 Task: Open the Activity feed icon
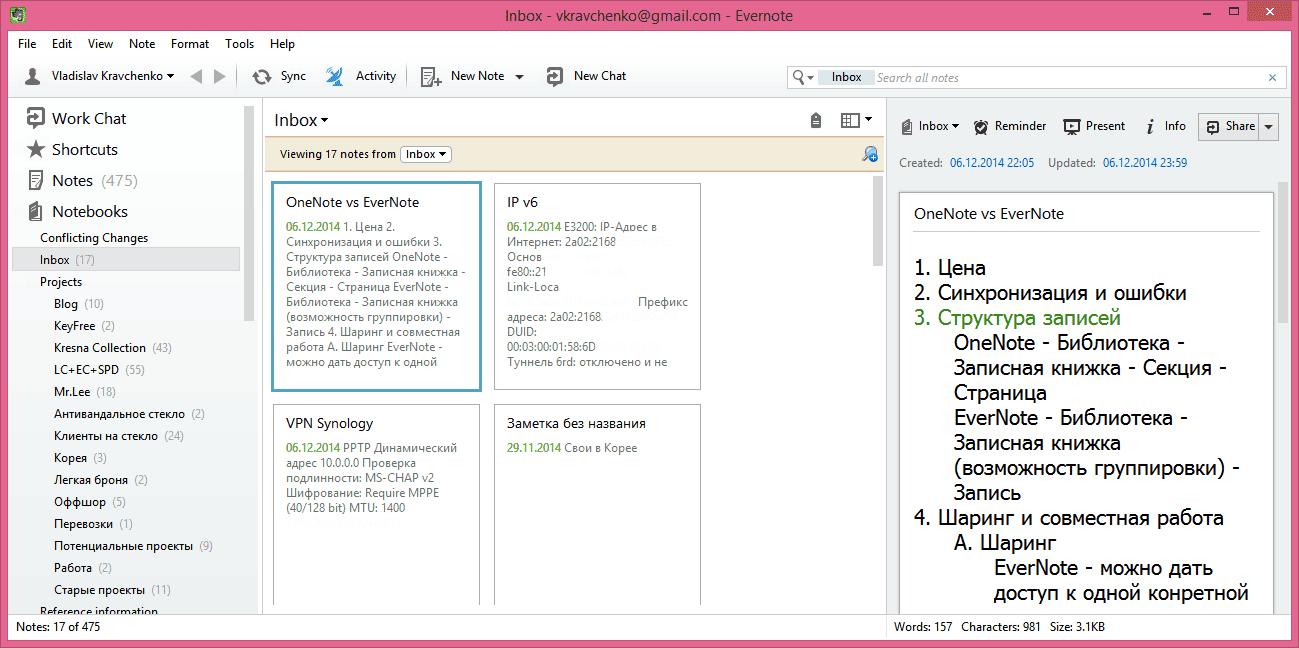coord(335,77)
